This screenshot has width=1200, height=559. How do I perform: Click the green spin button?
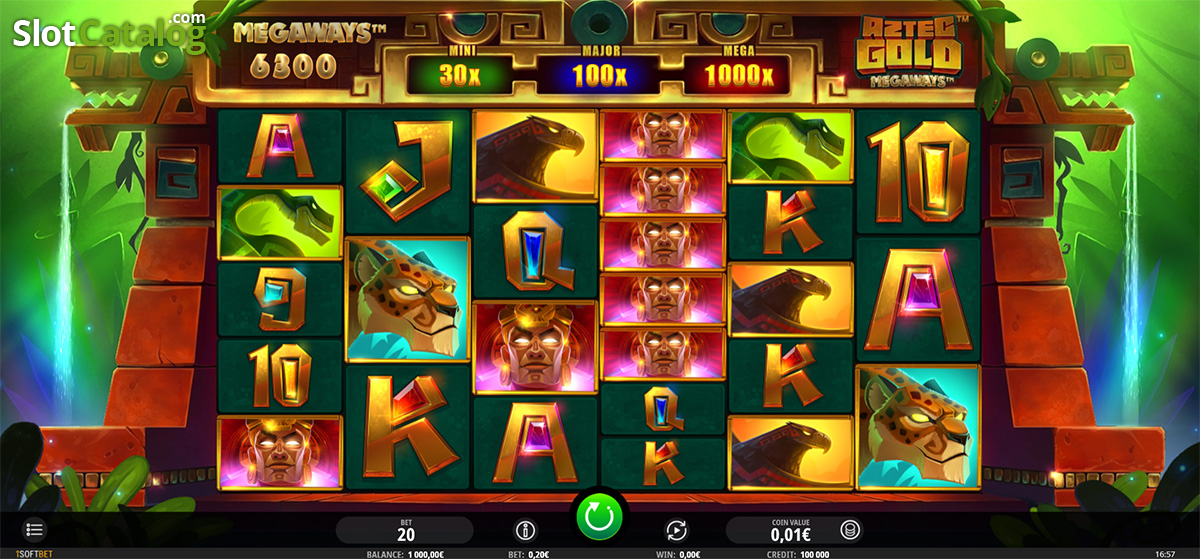[598, 517]
